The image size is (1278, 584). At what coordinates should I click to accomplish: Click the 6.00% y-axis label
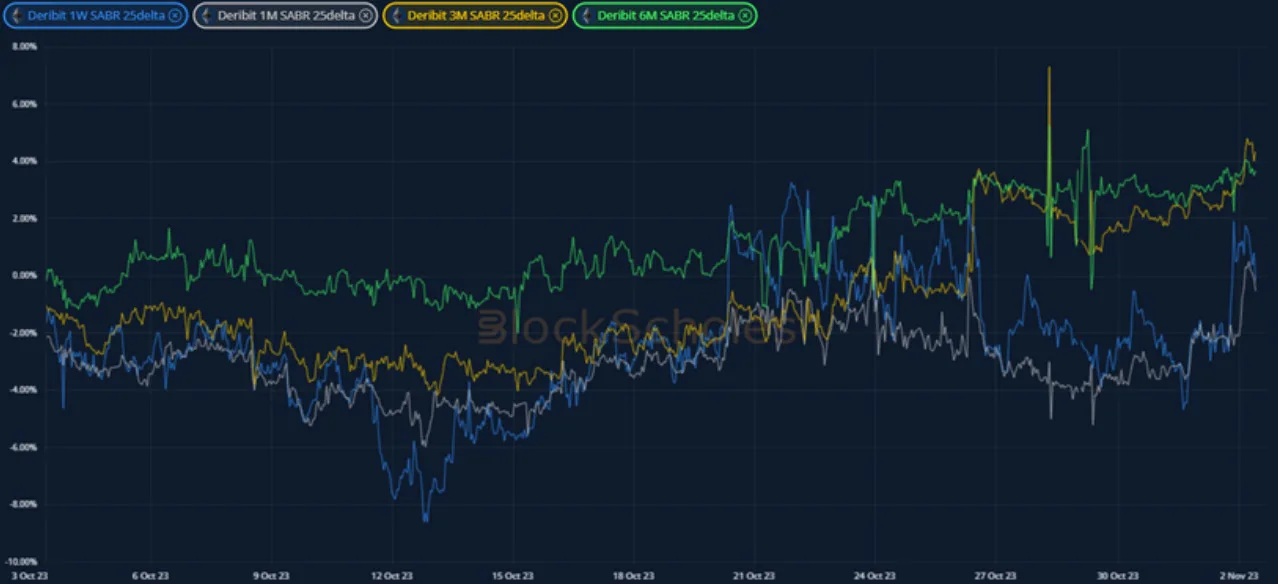[22, 104]
